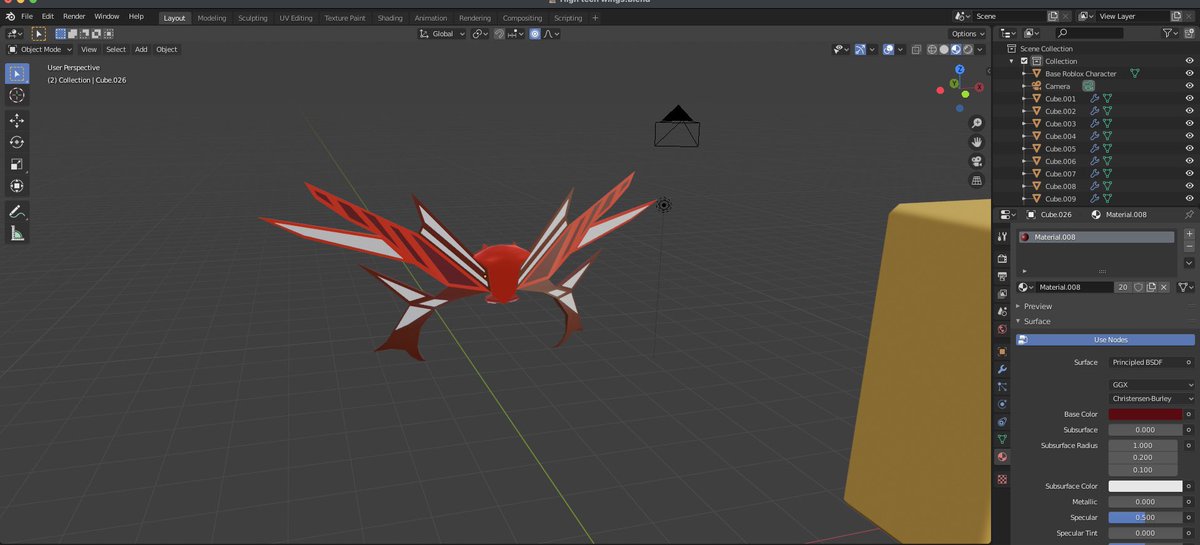Open the Object Data properties tab
The height and width of the screenshot is (545, 1200).
coord(1002,439)
